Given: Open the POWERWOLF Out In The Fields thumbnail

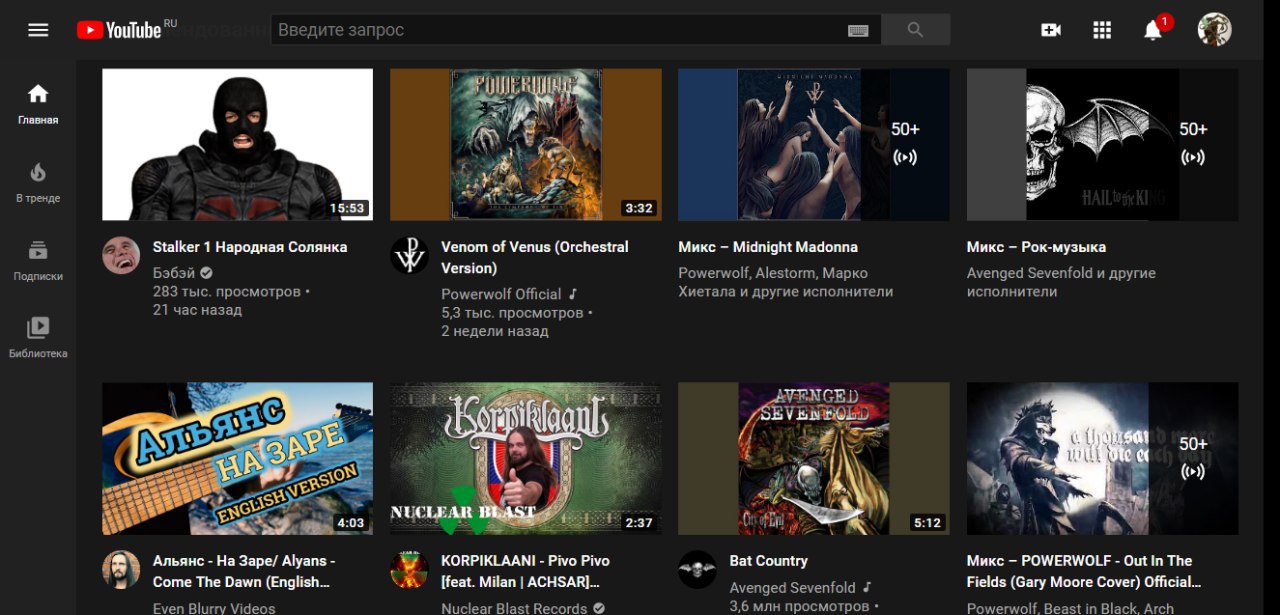Looking at the screenshot, I should pos(1102,458).
